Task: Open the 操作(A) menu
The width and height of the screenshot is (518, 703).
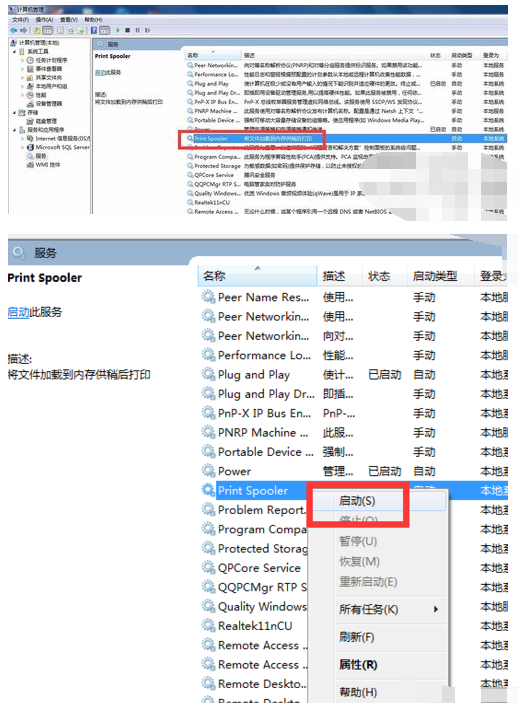Action: pos(44,20)
